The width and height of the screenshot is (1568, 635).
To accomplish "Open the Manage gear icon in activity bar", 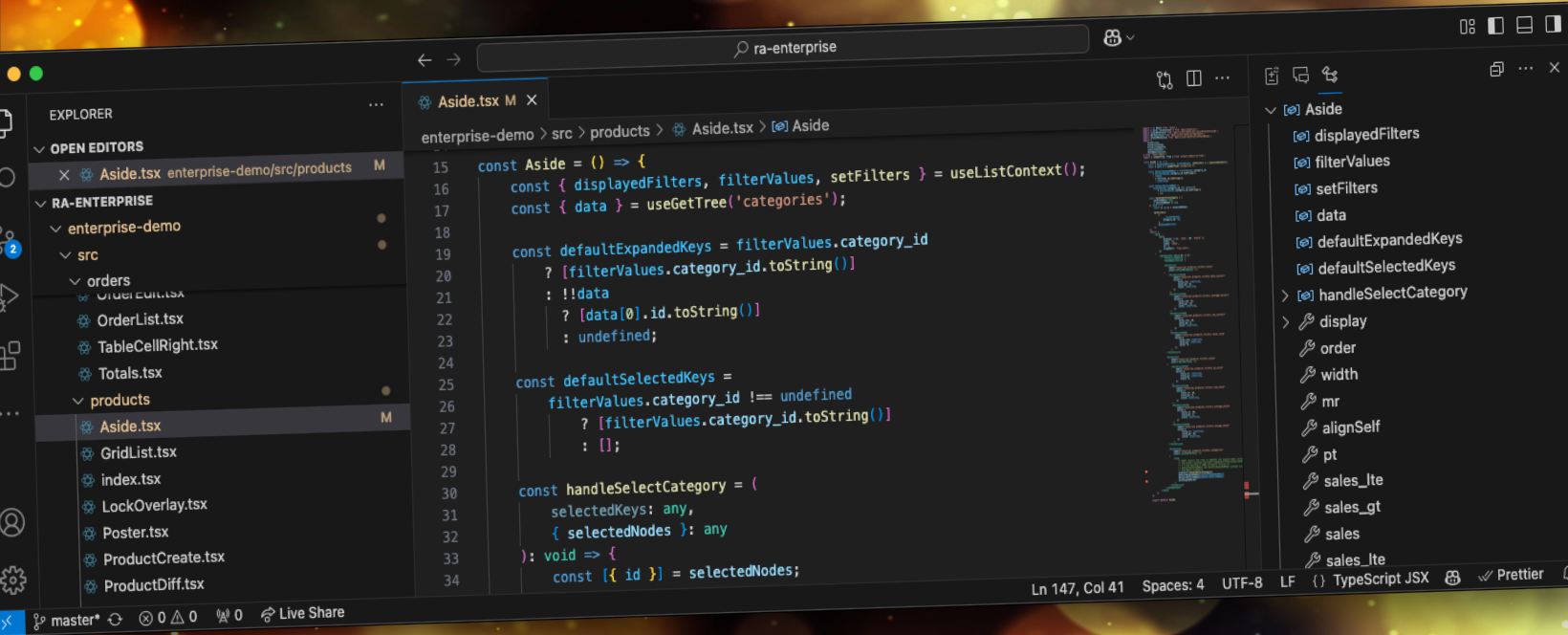I will pyautogui.click(x=13, y=580).
